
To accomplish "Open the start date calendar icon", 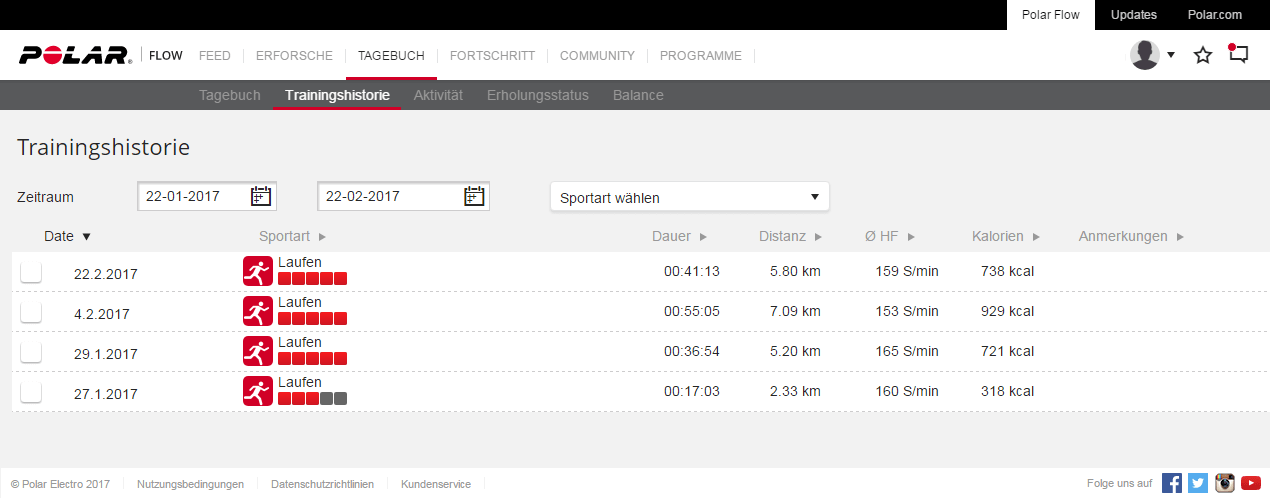I will pos(261,196).
